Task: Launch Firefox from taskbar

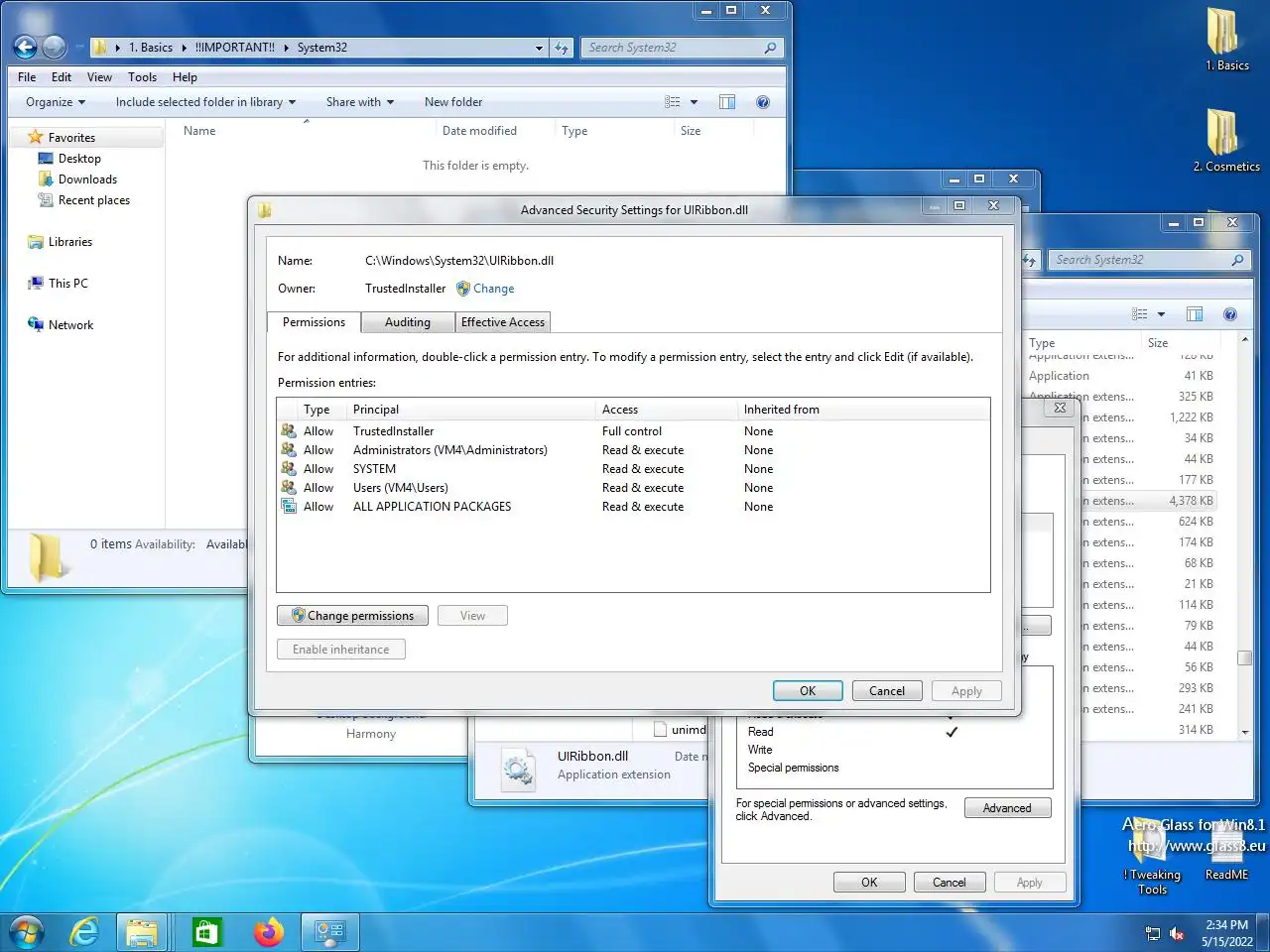Action: point(268,932)
